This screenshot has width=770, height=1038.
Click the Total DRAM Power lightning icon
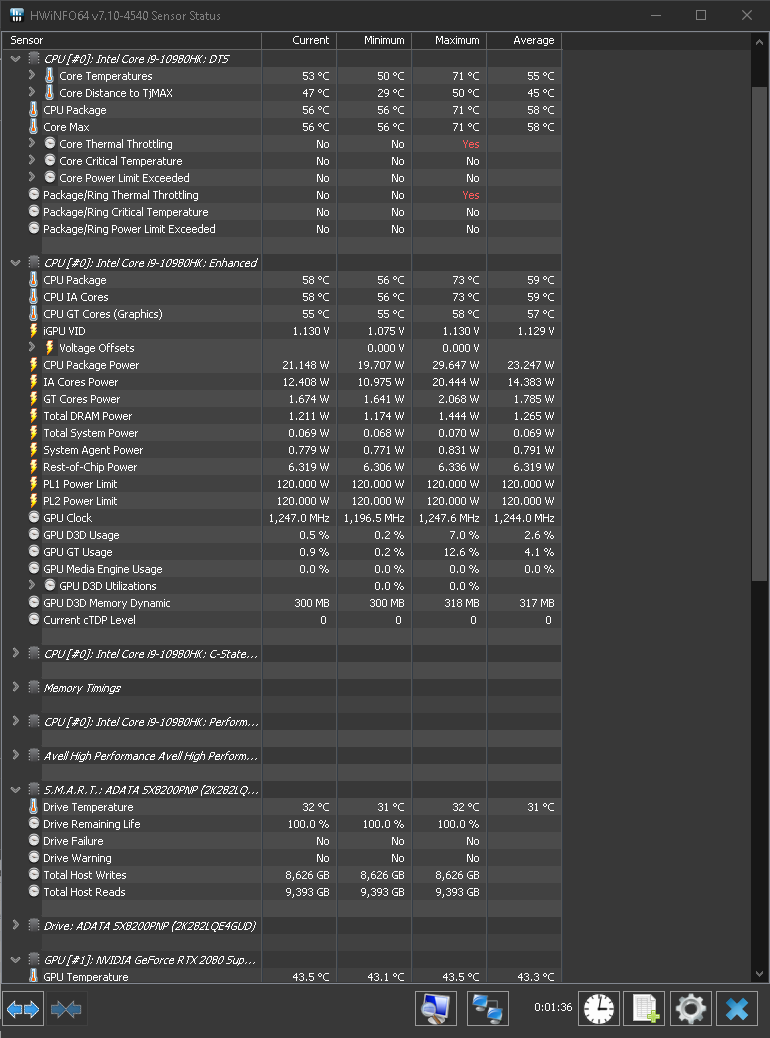(34, 416)
